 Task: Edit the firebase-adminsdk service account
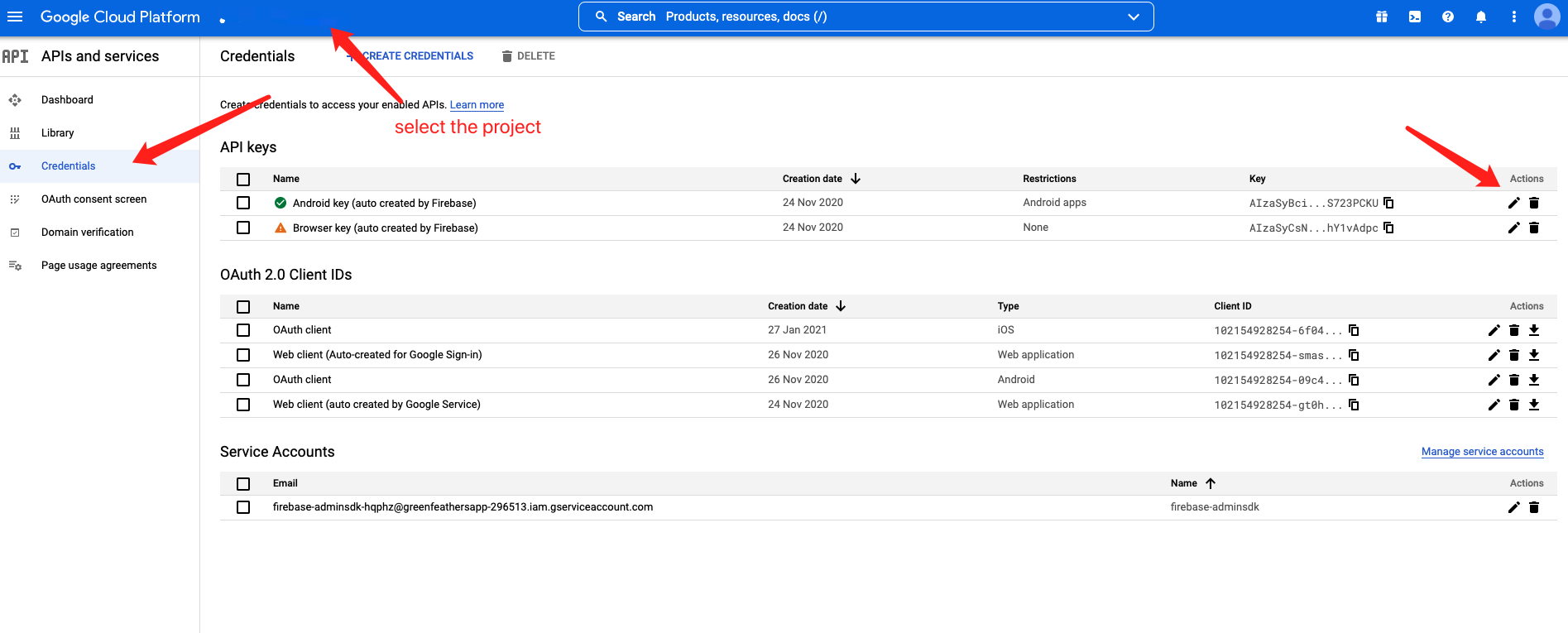point(1514,507)
